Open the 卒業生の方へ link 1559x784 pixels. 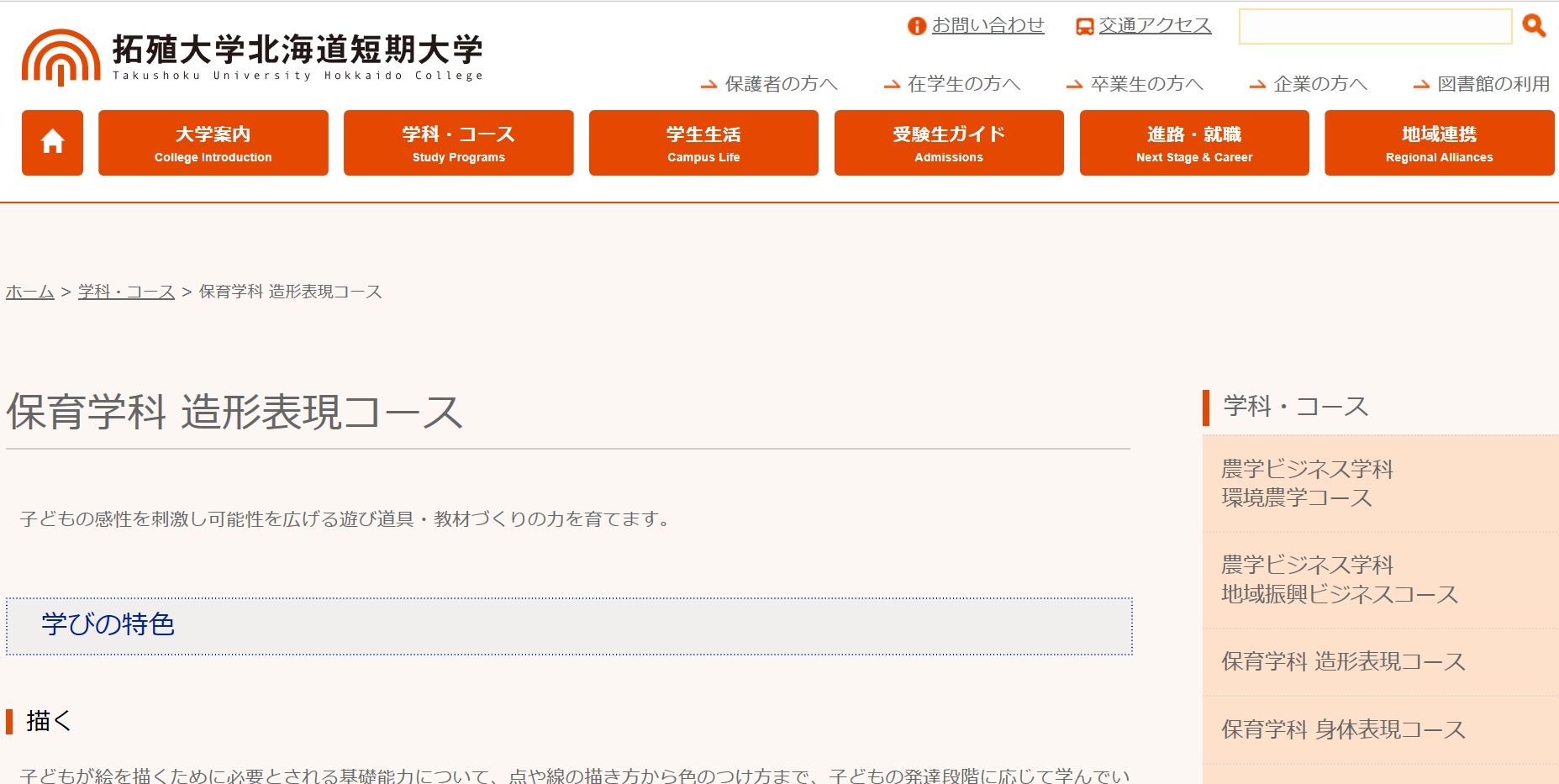click(1146, 84)
